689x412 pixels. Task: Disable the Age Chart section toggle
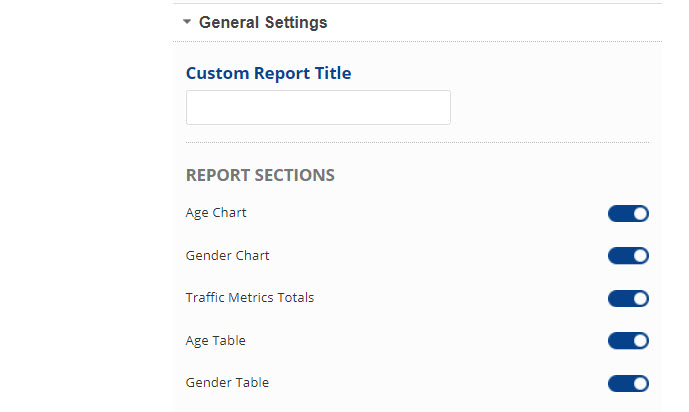click(x=628, y=213)
